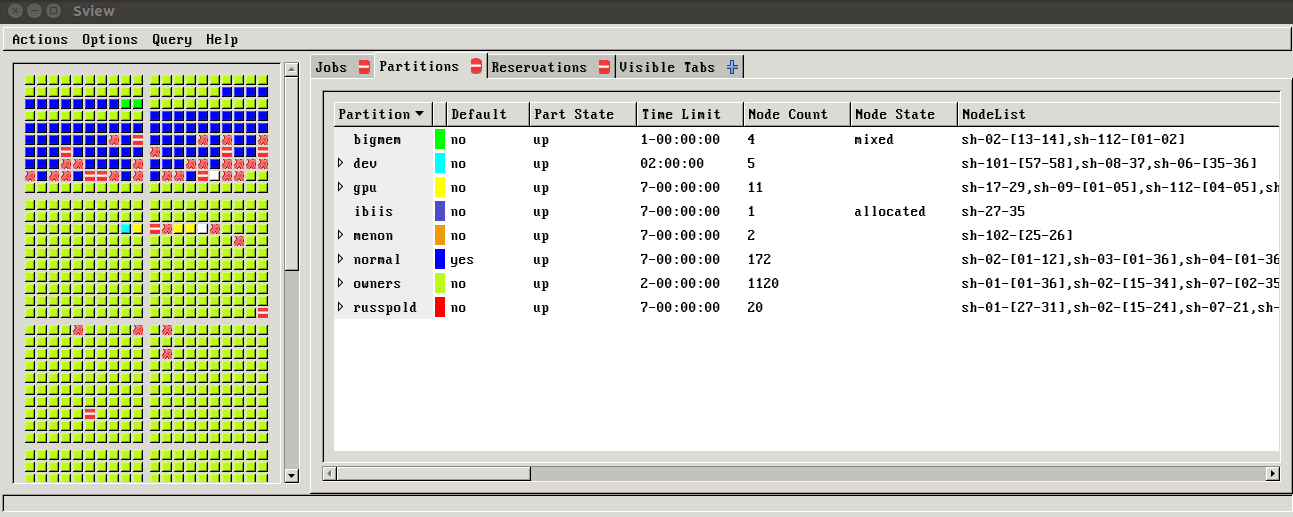Click the Default column header
1293x517 pixels.
pos(488,114)
